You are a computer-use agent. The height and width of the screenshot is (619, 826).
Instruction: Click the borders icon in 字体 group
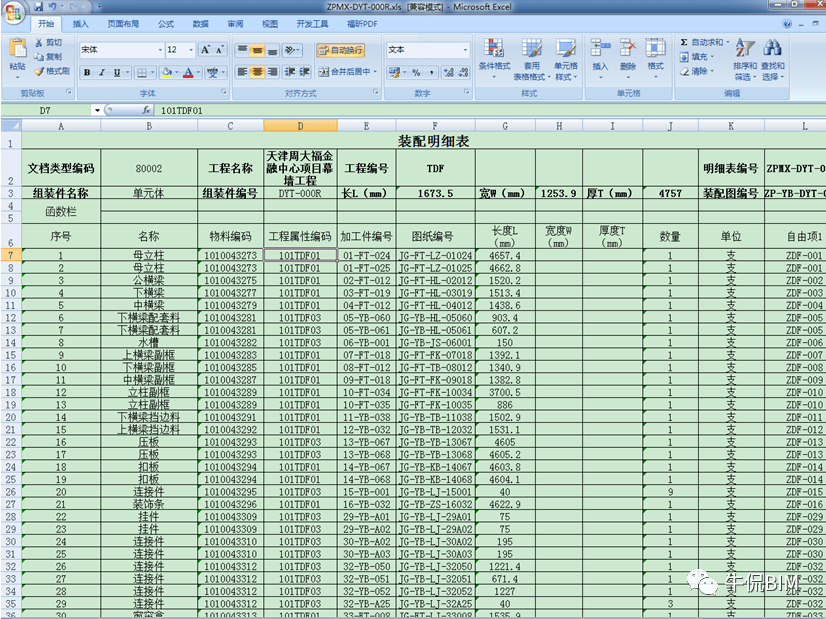click(142, 73)
